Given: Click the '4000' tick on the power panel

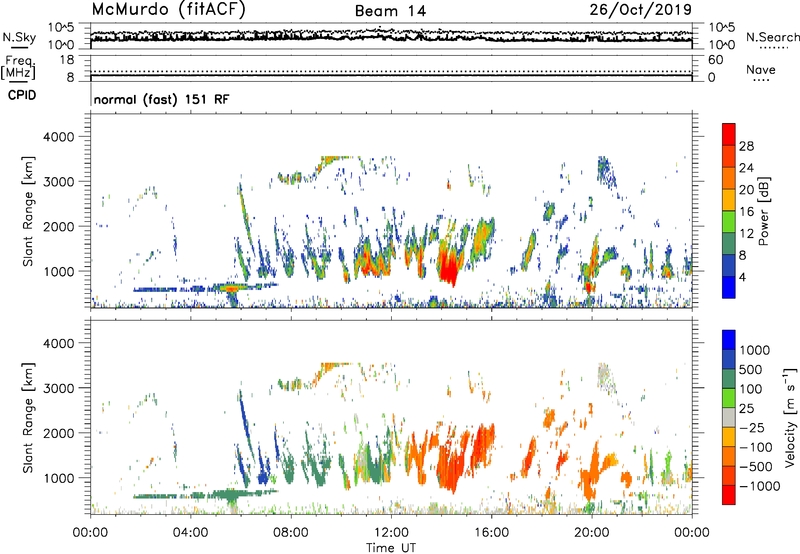Looking at the screenshot, I should tap(58, 137).
